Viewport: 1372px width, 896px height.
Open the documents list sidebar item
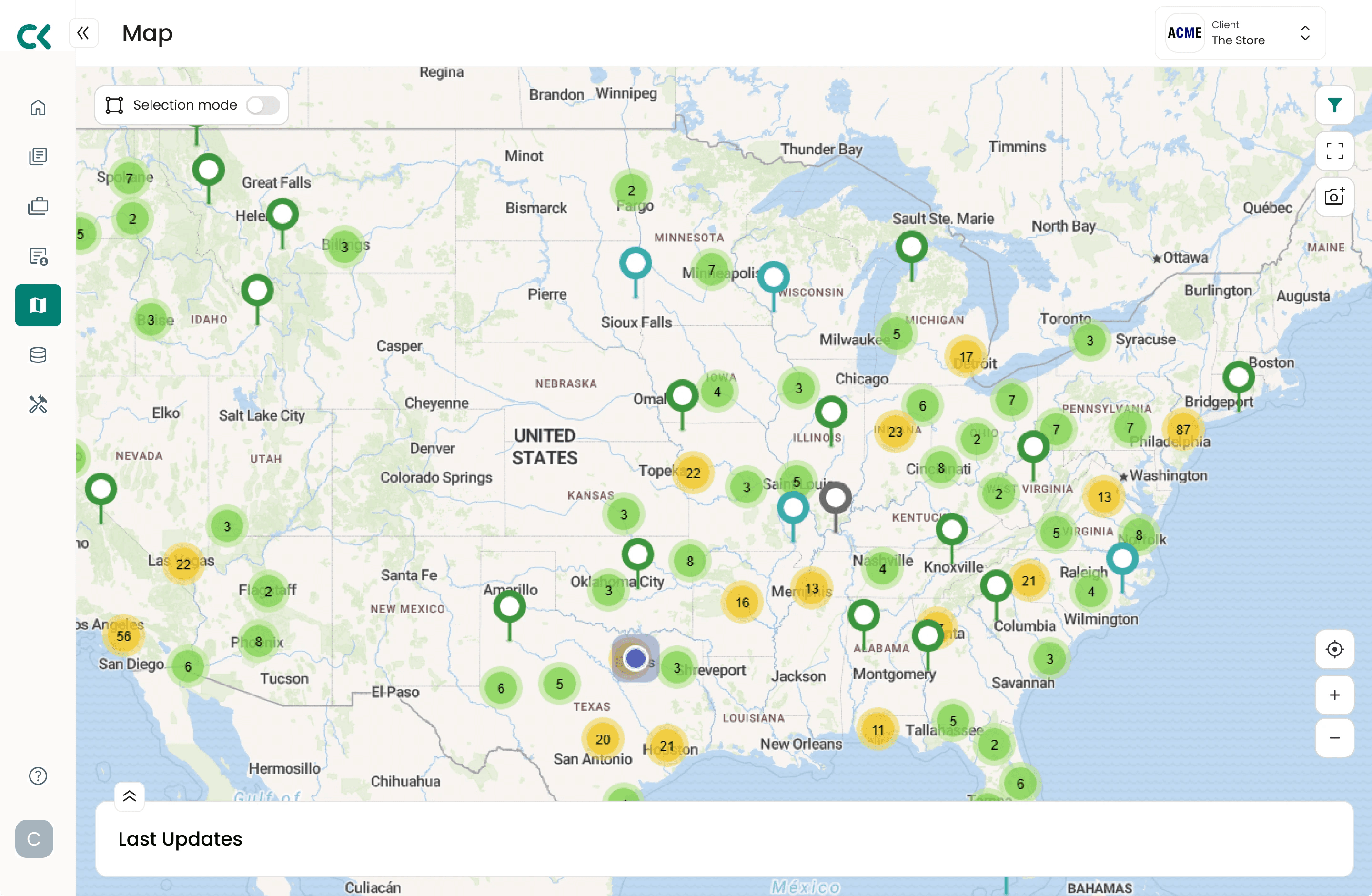pos(38,156)
